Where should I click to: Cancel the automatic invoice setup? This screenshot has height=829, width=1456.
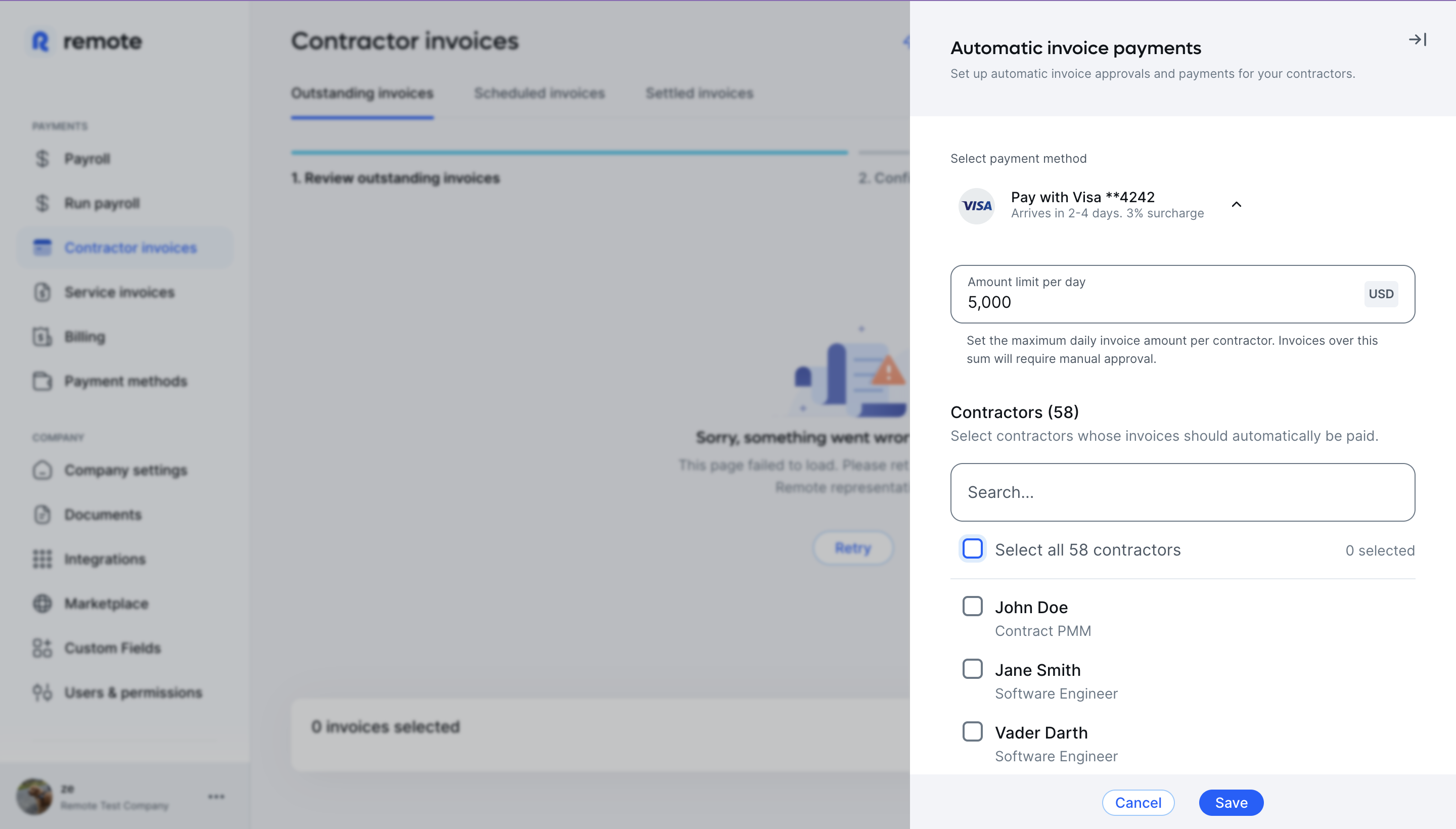[1136, 802]
